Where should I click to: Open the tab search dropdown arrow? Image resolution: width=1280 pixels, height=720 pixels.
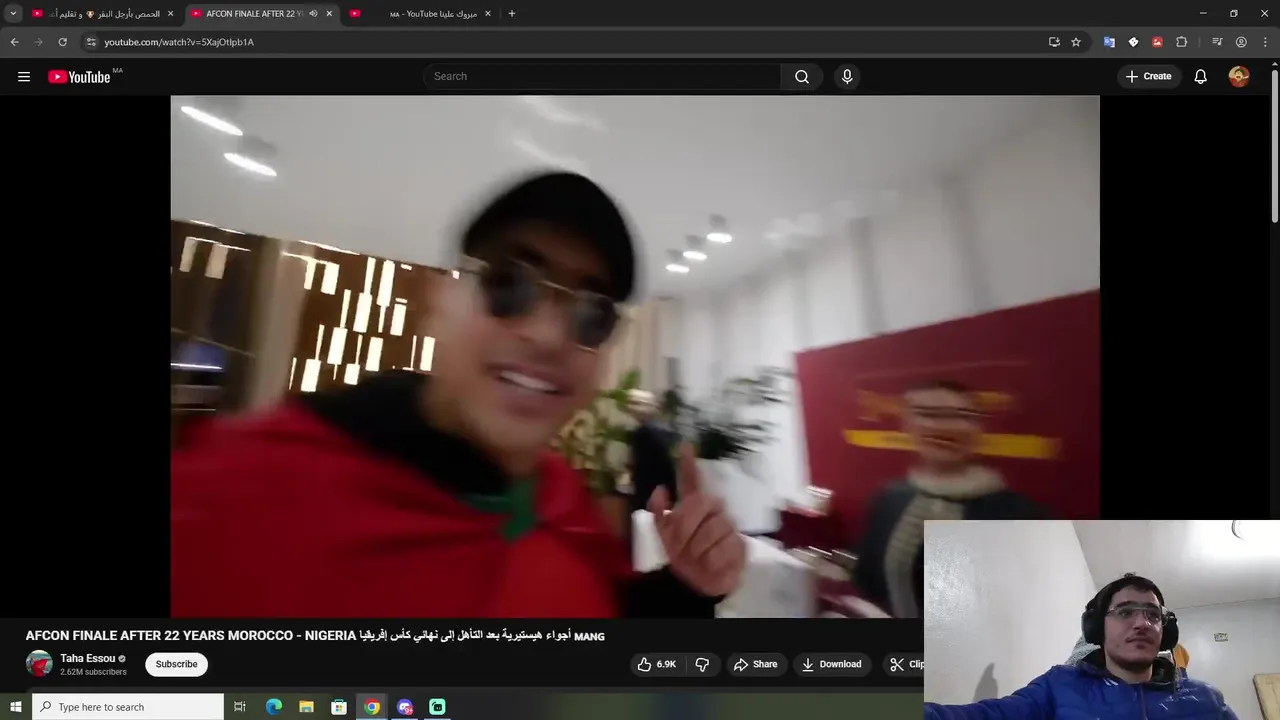tap(13, 14)
